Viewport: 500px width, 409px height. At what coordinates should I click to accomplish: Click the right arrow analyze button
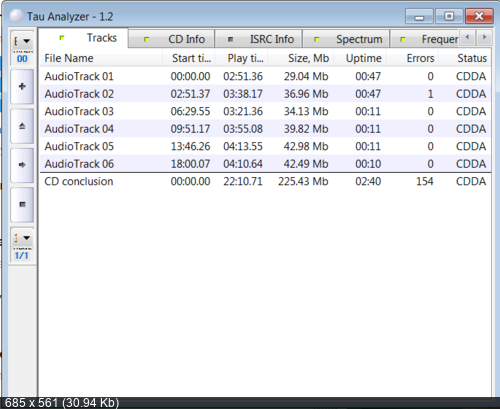coord(22,165)
